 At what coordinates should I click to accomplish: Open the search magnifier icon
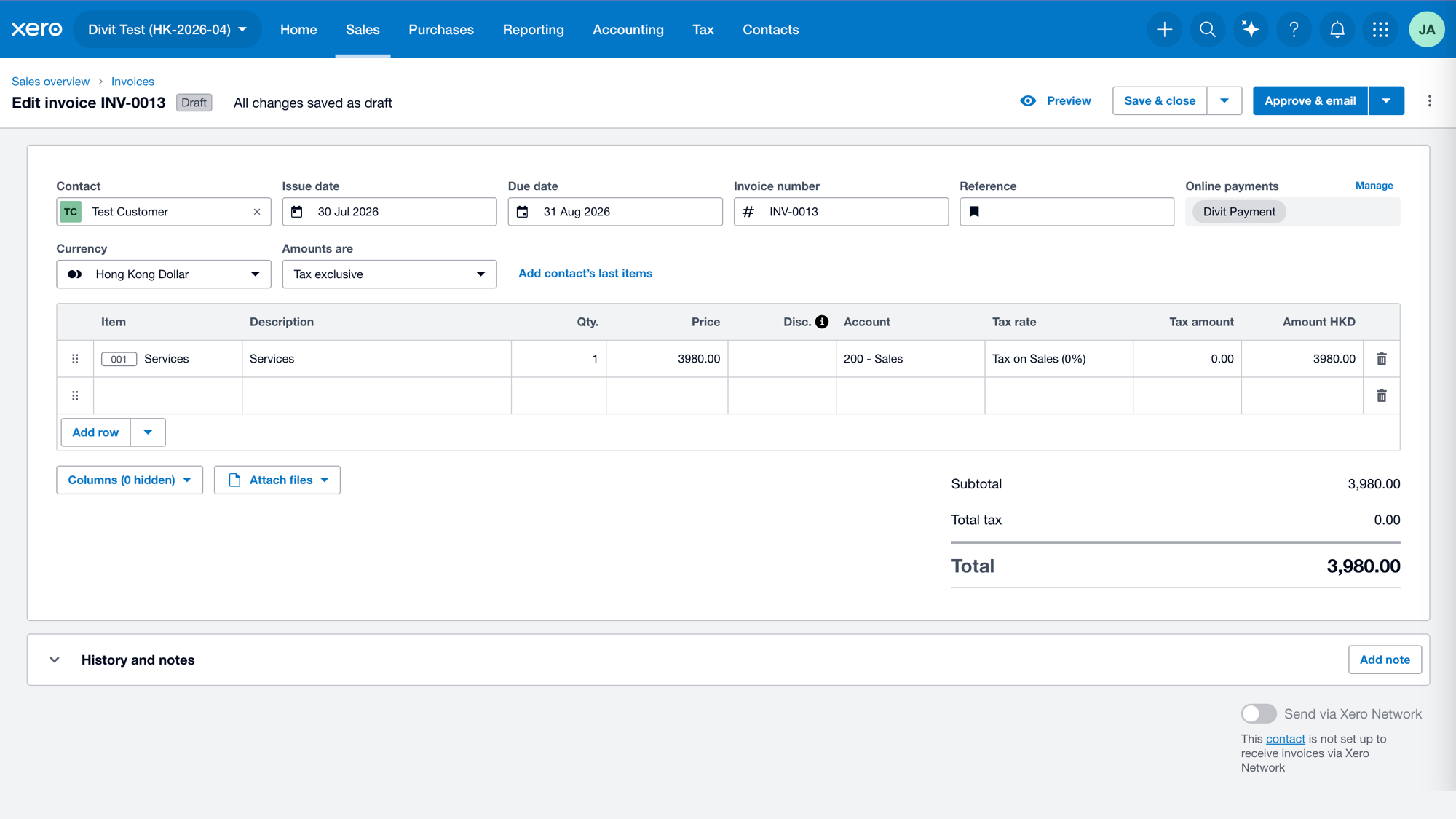point(1207,29)
